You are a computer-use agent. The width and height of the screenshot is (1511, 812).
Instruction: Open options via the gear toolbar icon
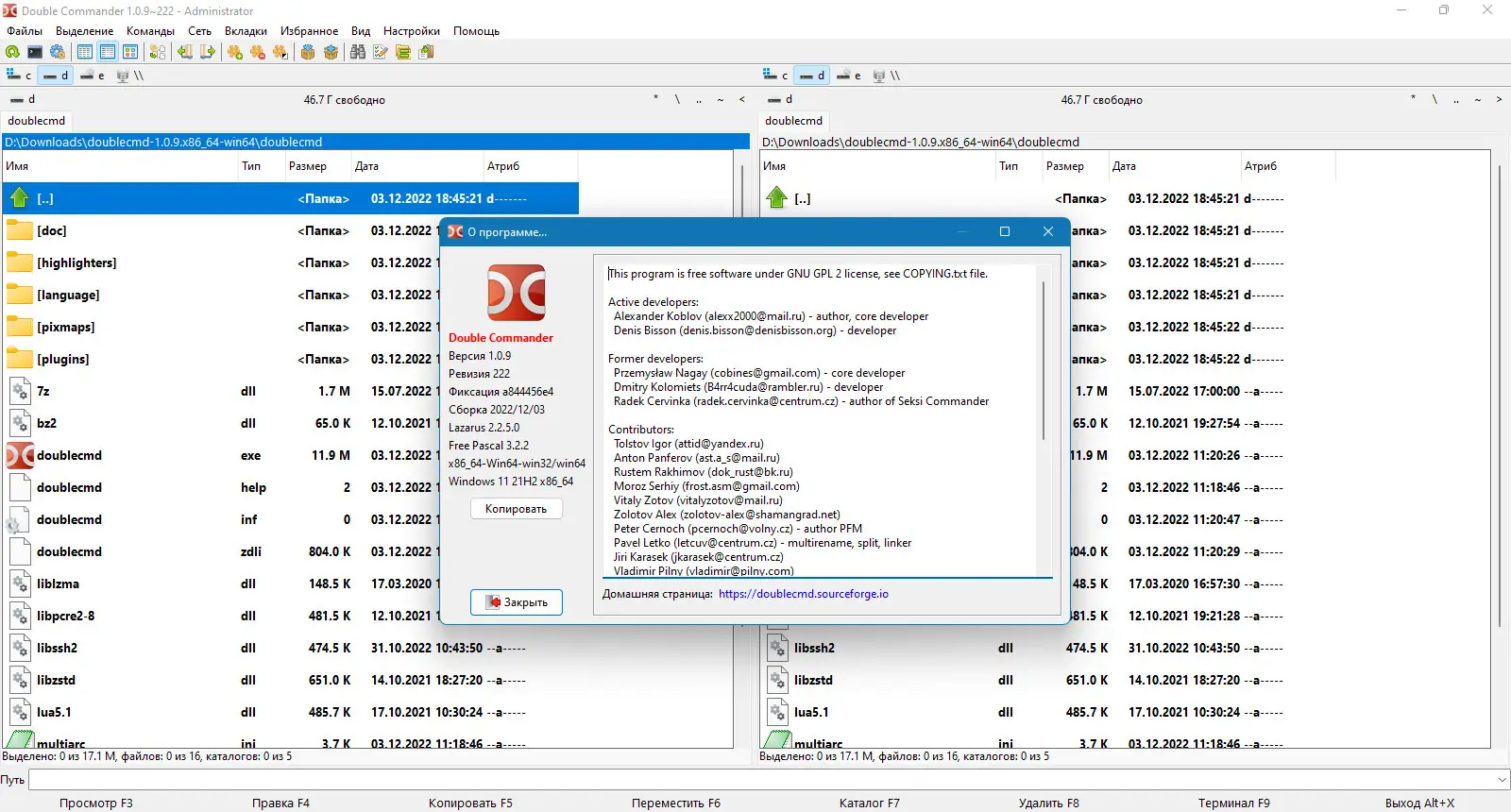pos(58,52)
